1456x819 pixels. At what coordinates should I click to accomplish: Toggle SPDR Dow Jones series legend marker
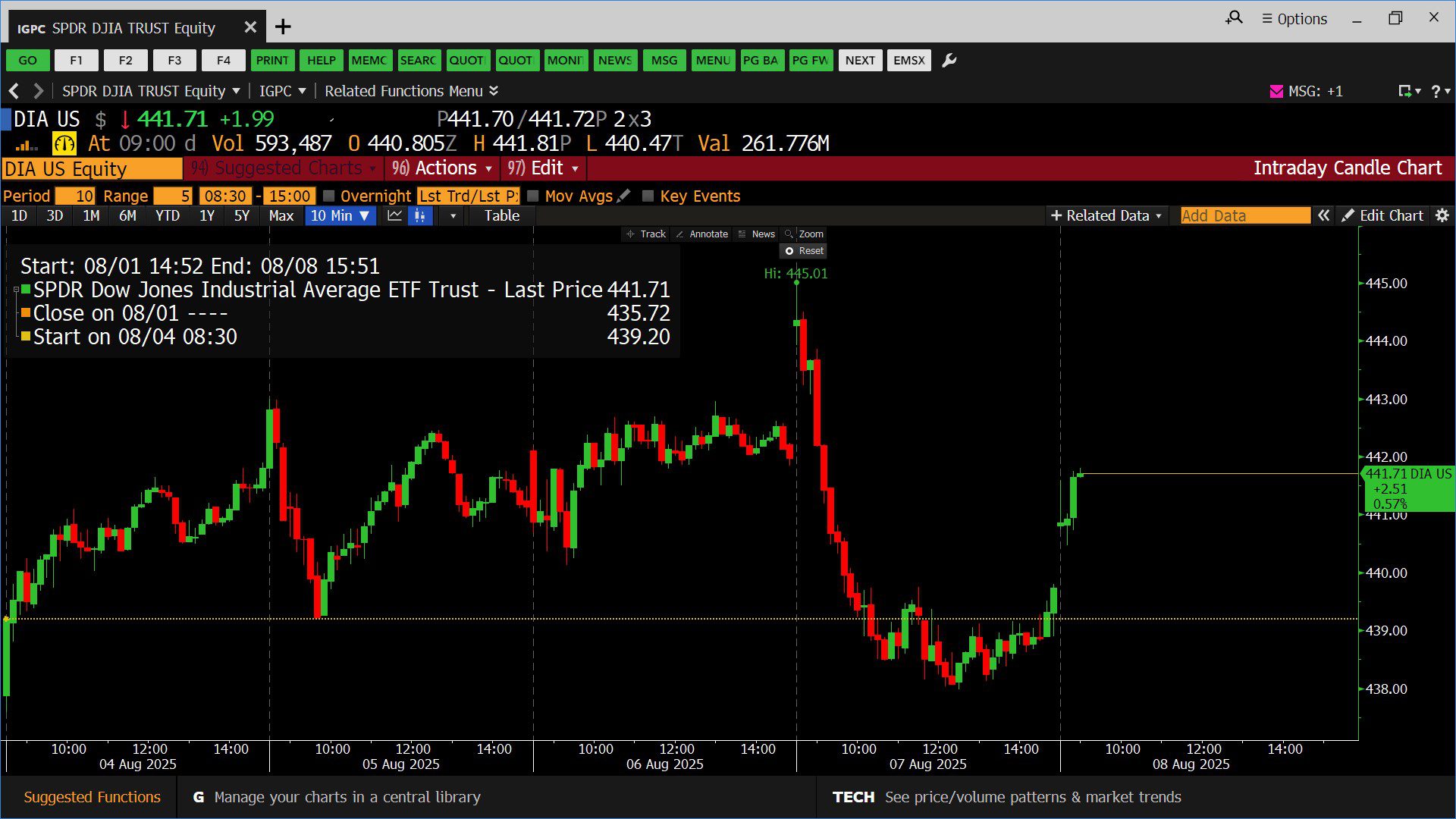(x=26, y=289)
